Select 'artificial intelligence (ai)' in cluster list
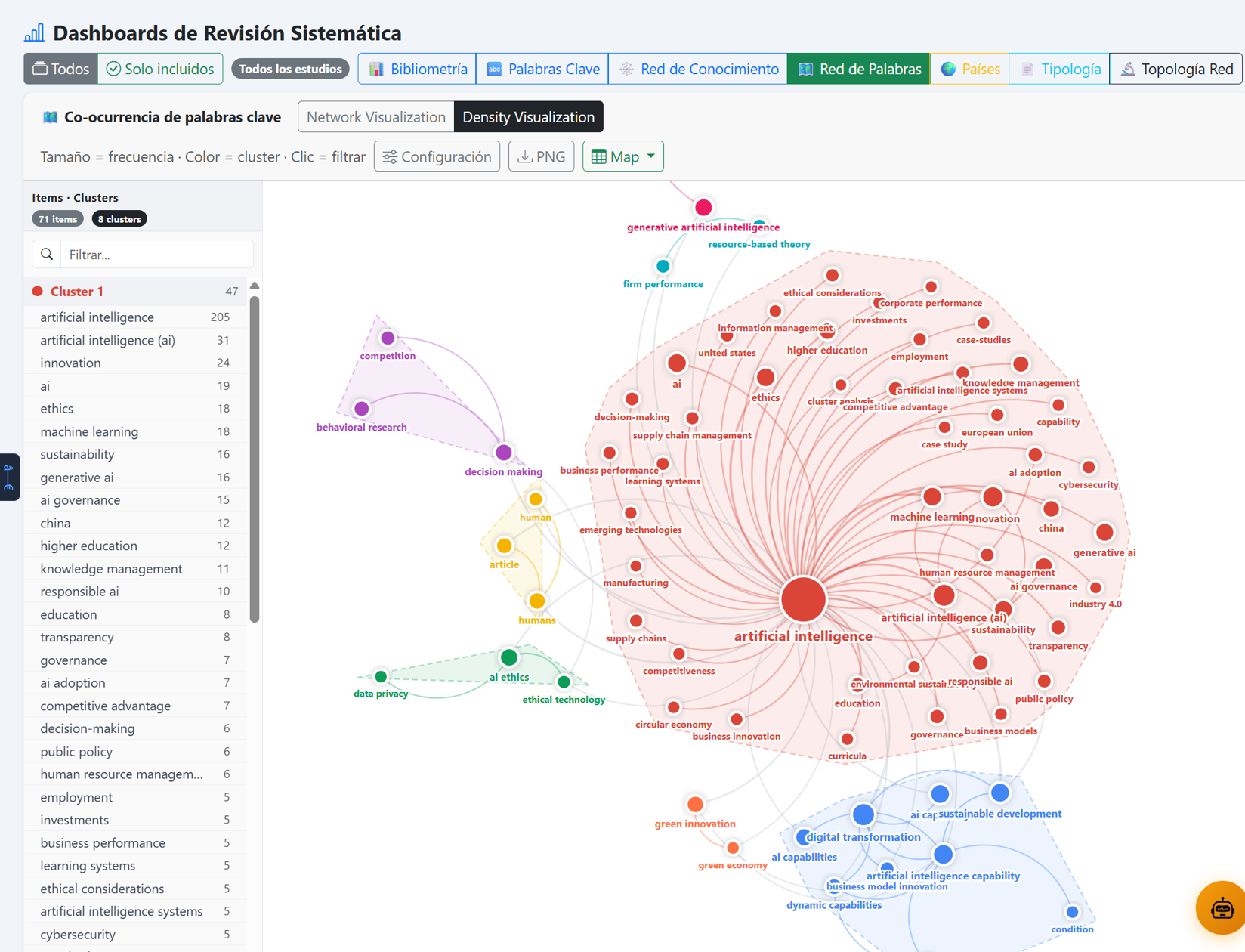This screenshot has height=952, width=1245. pos(136,340)
